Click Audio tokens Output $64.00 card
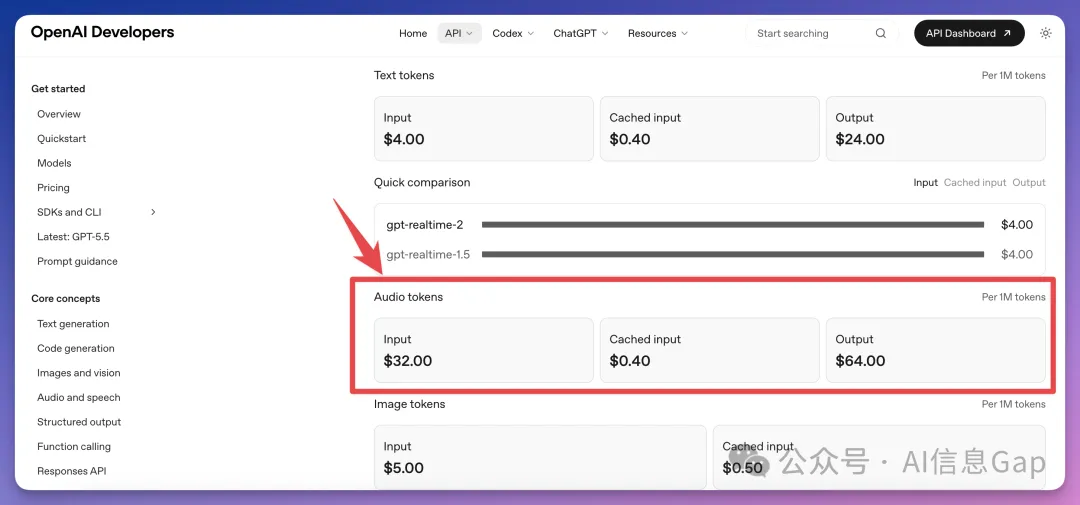The height and width of the screenshot is (505, 1080). point(936,350)
